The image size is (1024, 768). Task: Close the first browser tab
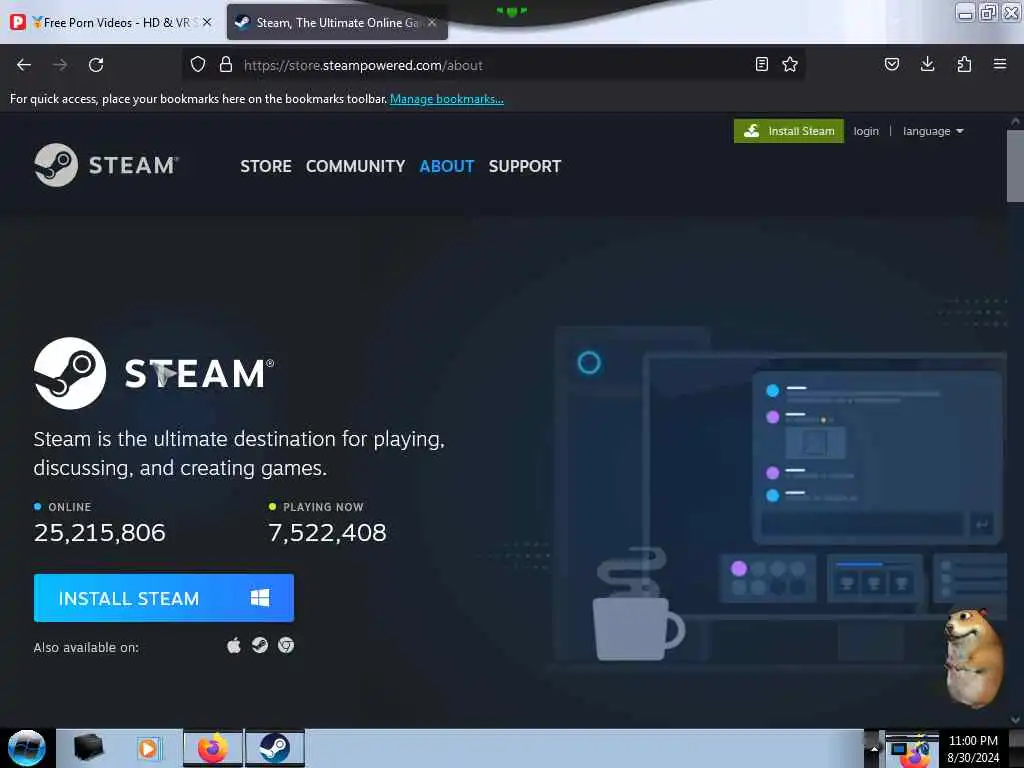pos(207,22)
